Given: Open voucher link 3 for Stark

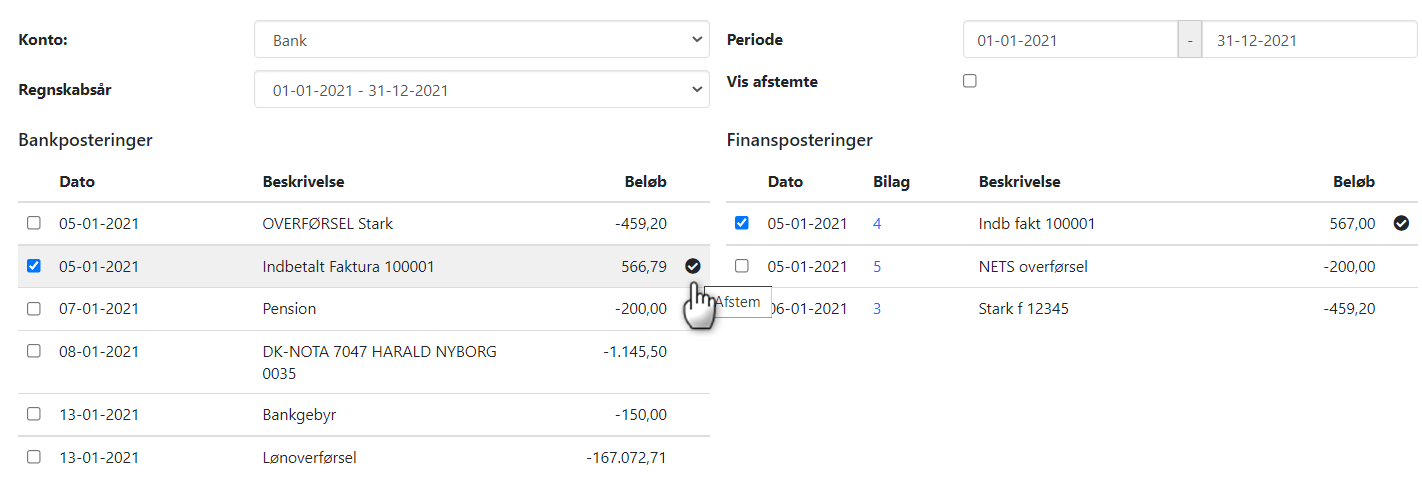Looking at the screenshot, I should pos(877,309).
